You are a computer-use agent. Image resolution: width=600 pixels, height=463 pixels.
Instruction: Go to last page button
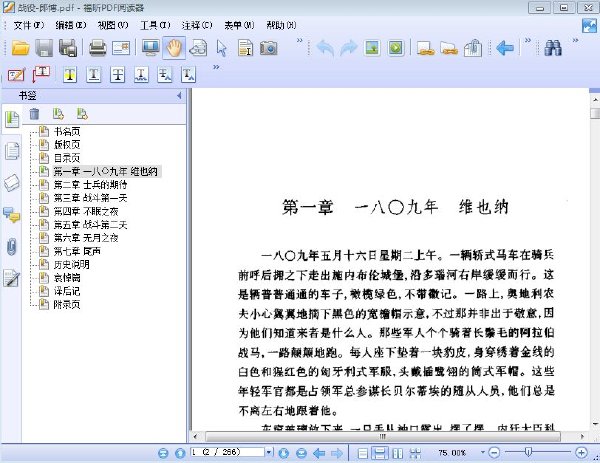(x=301, y=453)
